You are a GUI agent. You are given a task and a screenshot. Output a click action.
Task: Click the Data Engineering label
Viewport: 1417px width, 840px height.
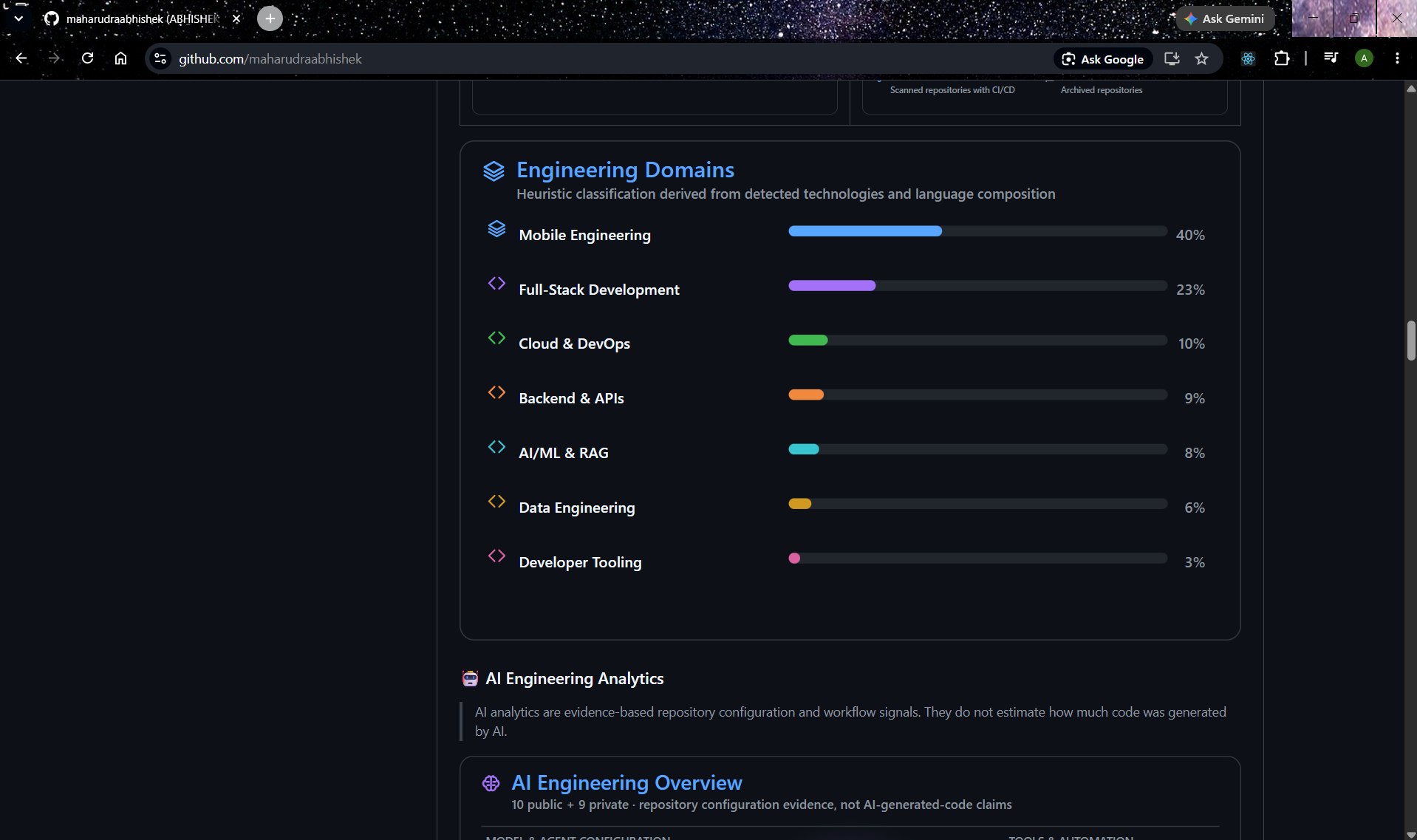pyautogui.click(x=576, y=508)
